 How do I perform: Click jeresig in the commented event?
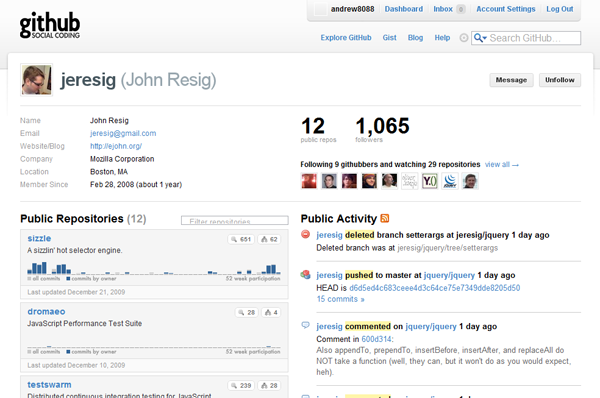pos(329,326)
